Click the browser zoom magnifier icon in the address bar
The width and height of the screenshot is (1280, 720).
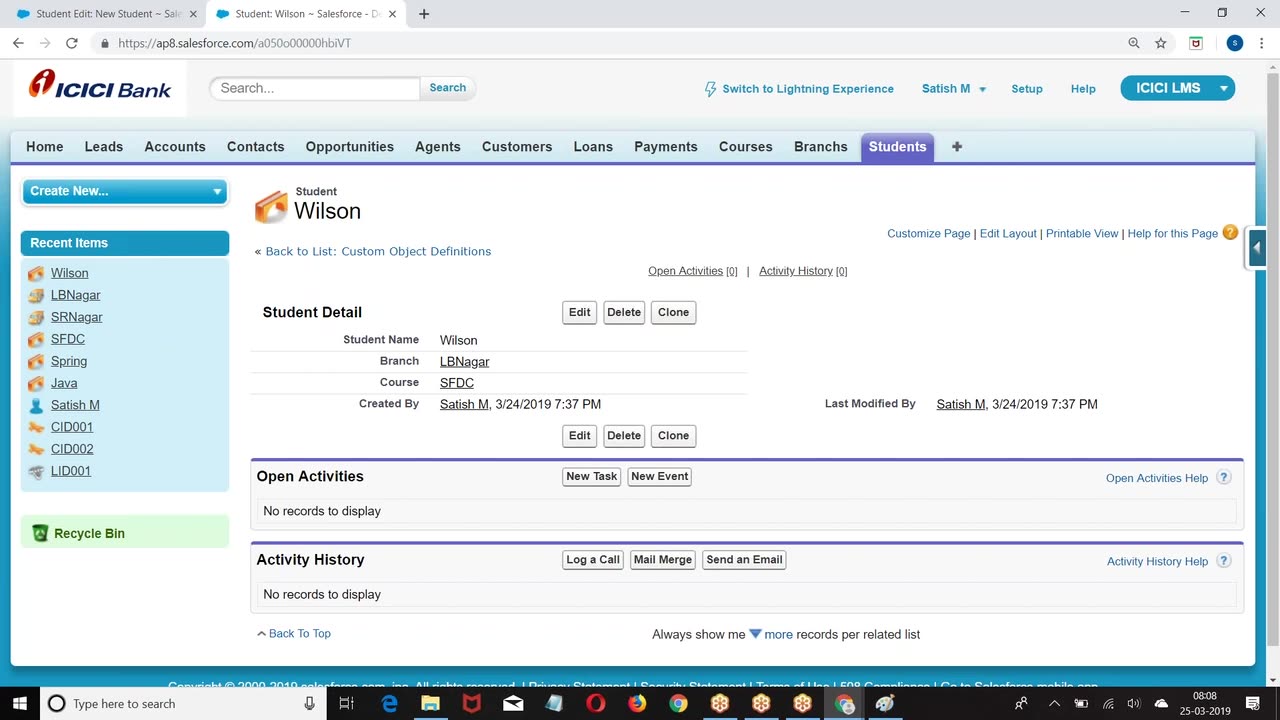coord(1134,43)
